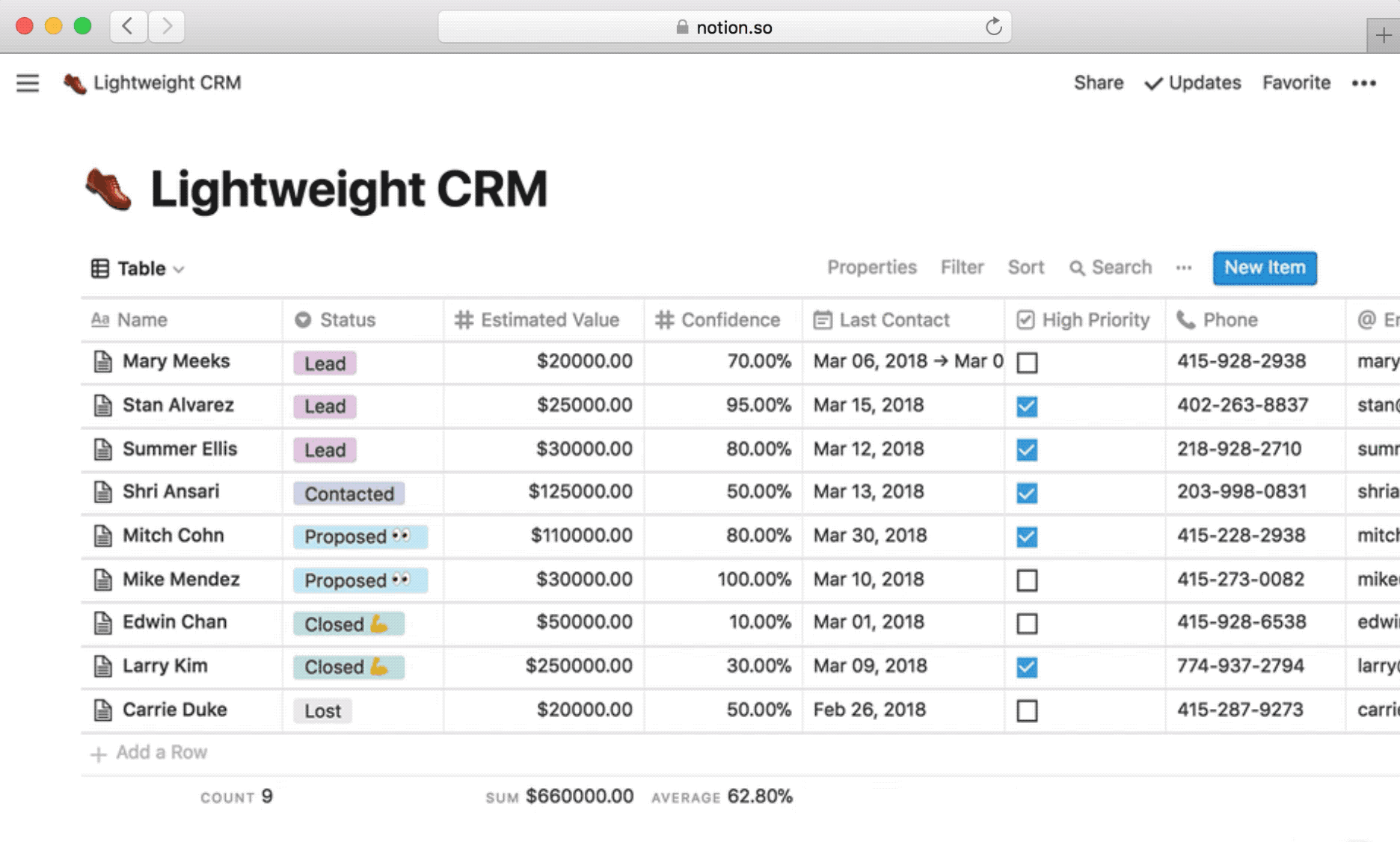Click the Proposed status tag for Mitch Cohn
The image size is (1400, 842).
(x=360, y=537)
